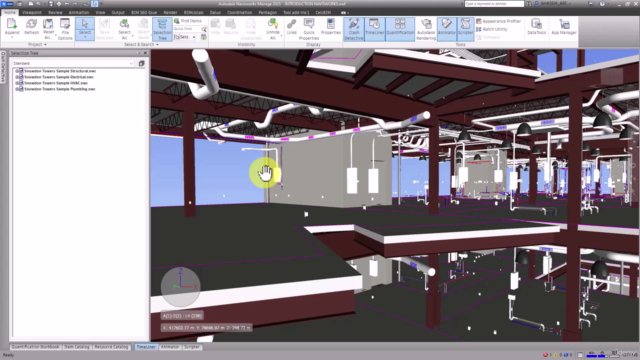Expand the HVAC.nwc model node
The image size is (640, 360).
click(x=17, y=83)
